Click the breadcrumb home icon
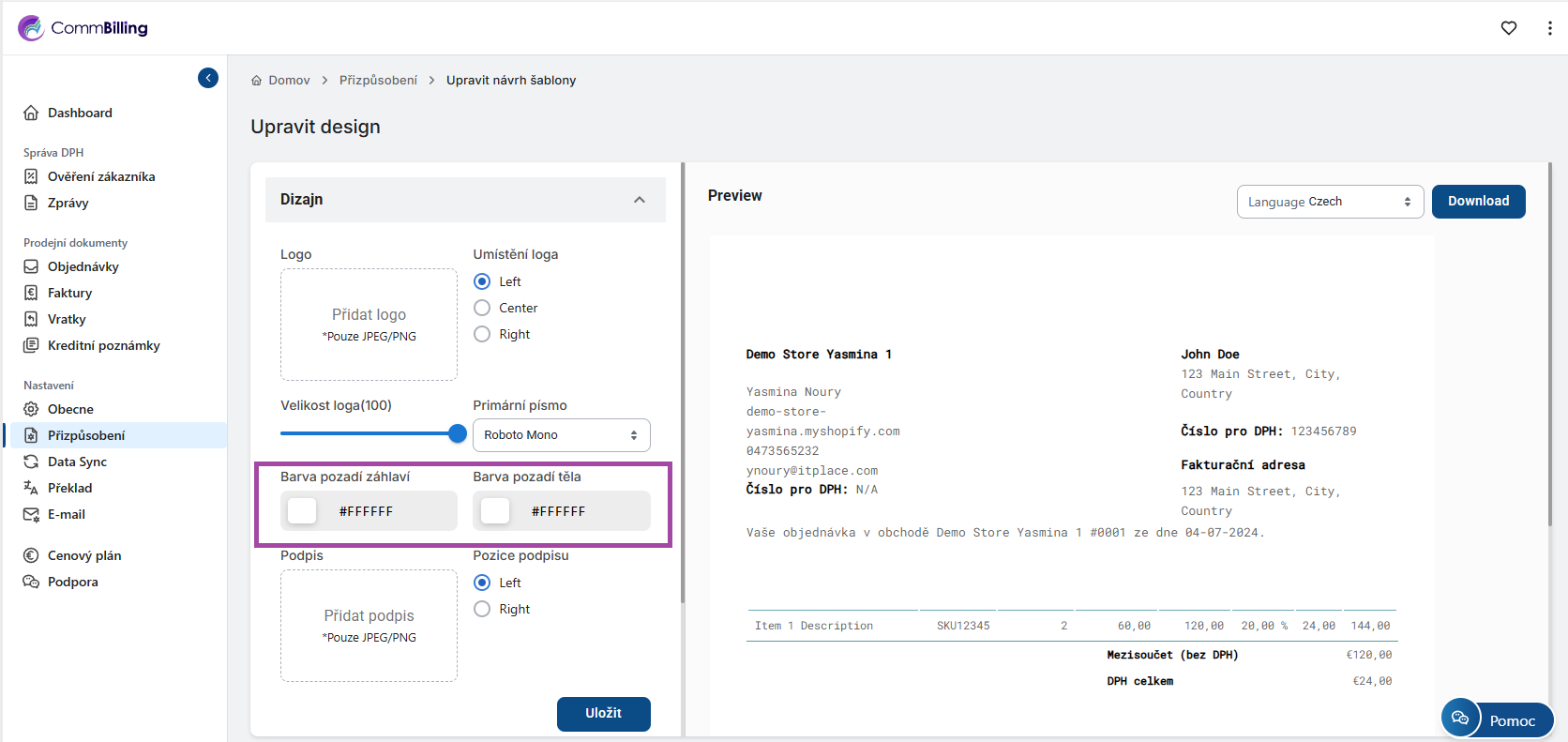 (256, 81)
